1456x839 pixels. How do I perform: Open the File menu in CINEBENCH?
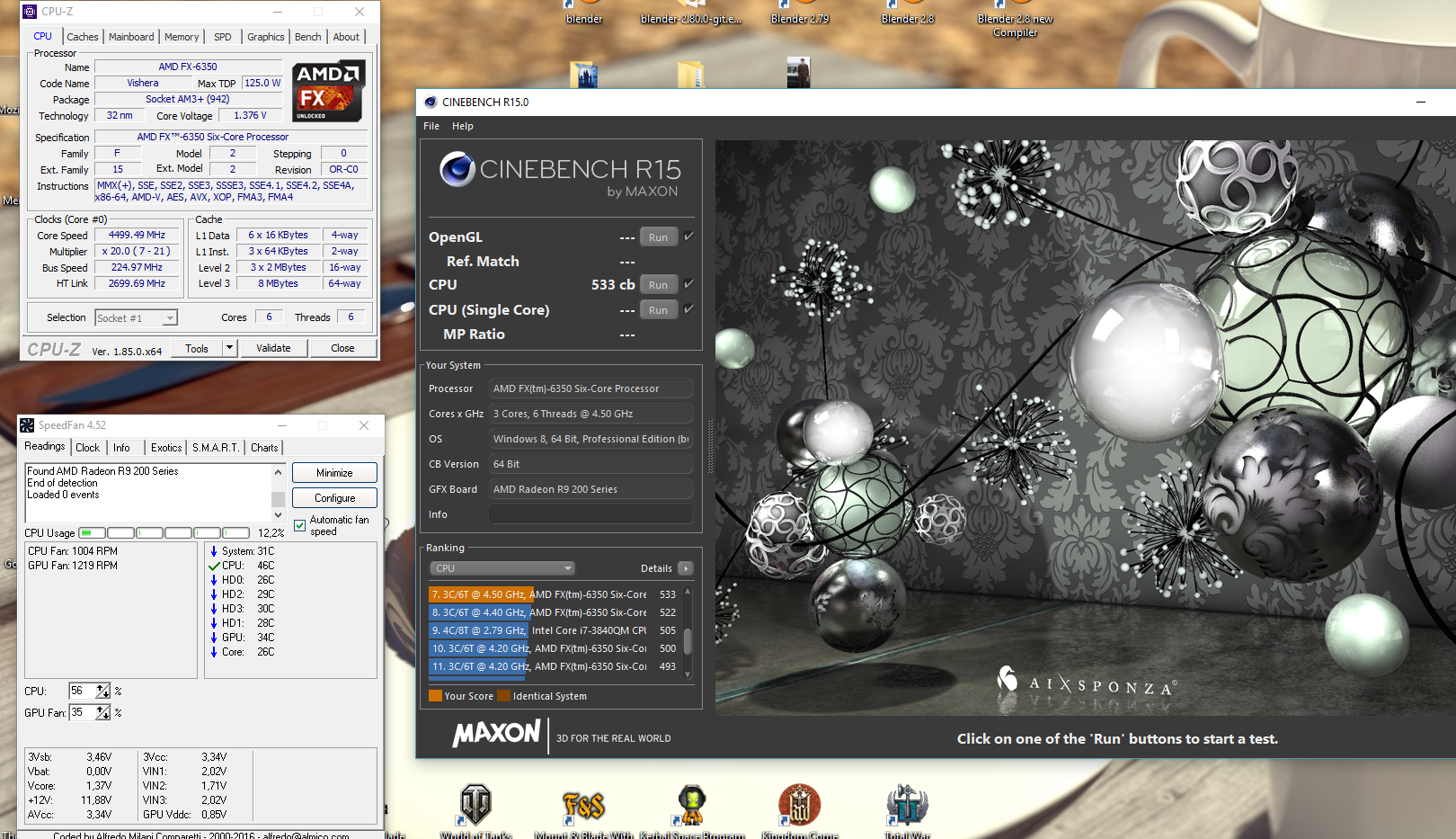point(431,126)
